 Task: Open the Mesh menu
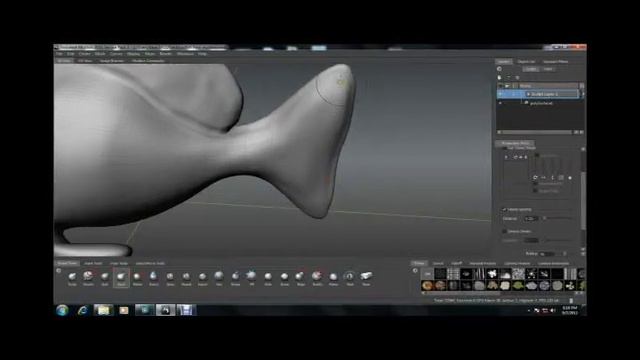(x=100, y=54)
